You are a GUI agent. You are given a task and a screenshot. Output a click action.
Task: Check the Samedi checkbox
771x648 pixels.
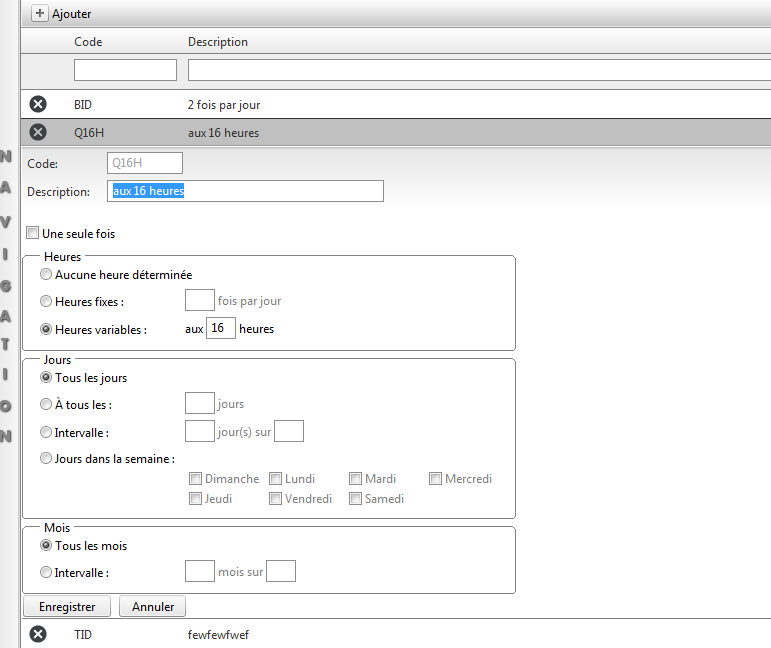pyautogui.click(x=356, y=499)
